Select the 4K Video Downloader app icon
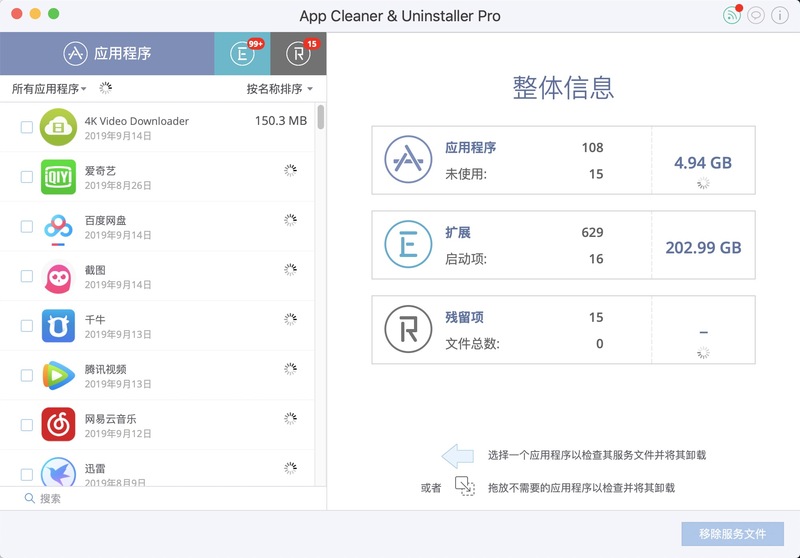This screenshot has height=558, width=800. [58, 127]
